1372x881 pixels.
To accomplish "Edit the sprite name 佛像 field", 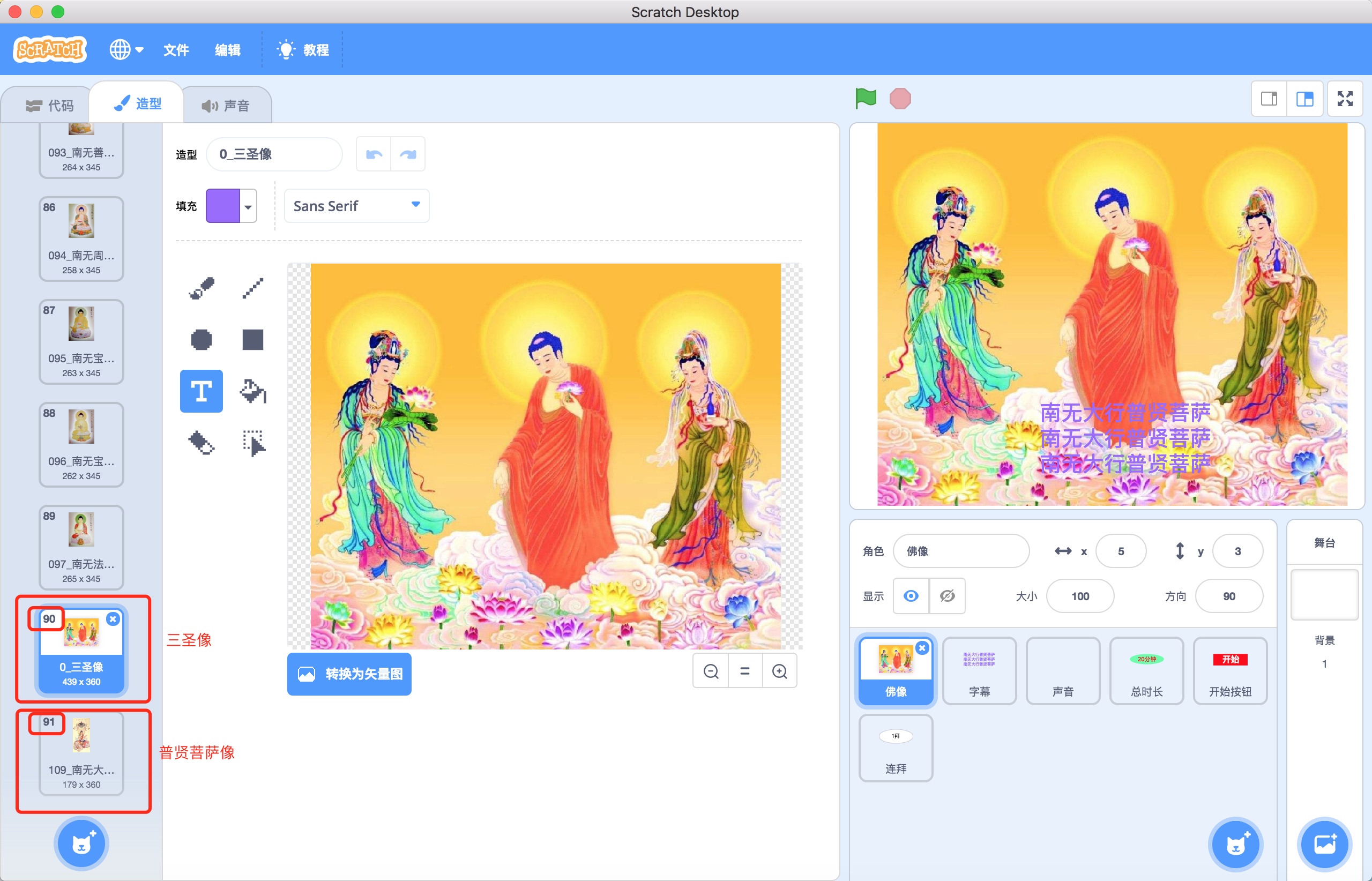I will pyautogui.click(x=960, y=551).
